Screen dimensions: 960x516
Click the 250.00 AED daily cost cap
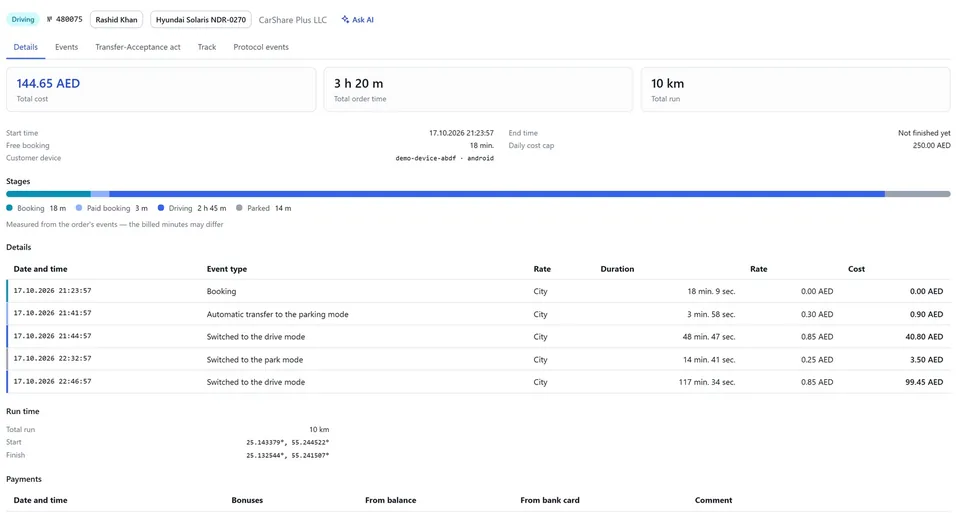coord(931,146)
